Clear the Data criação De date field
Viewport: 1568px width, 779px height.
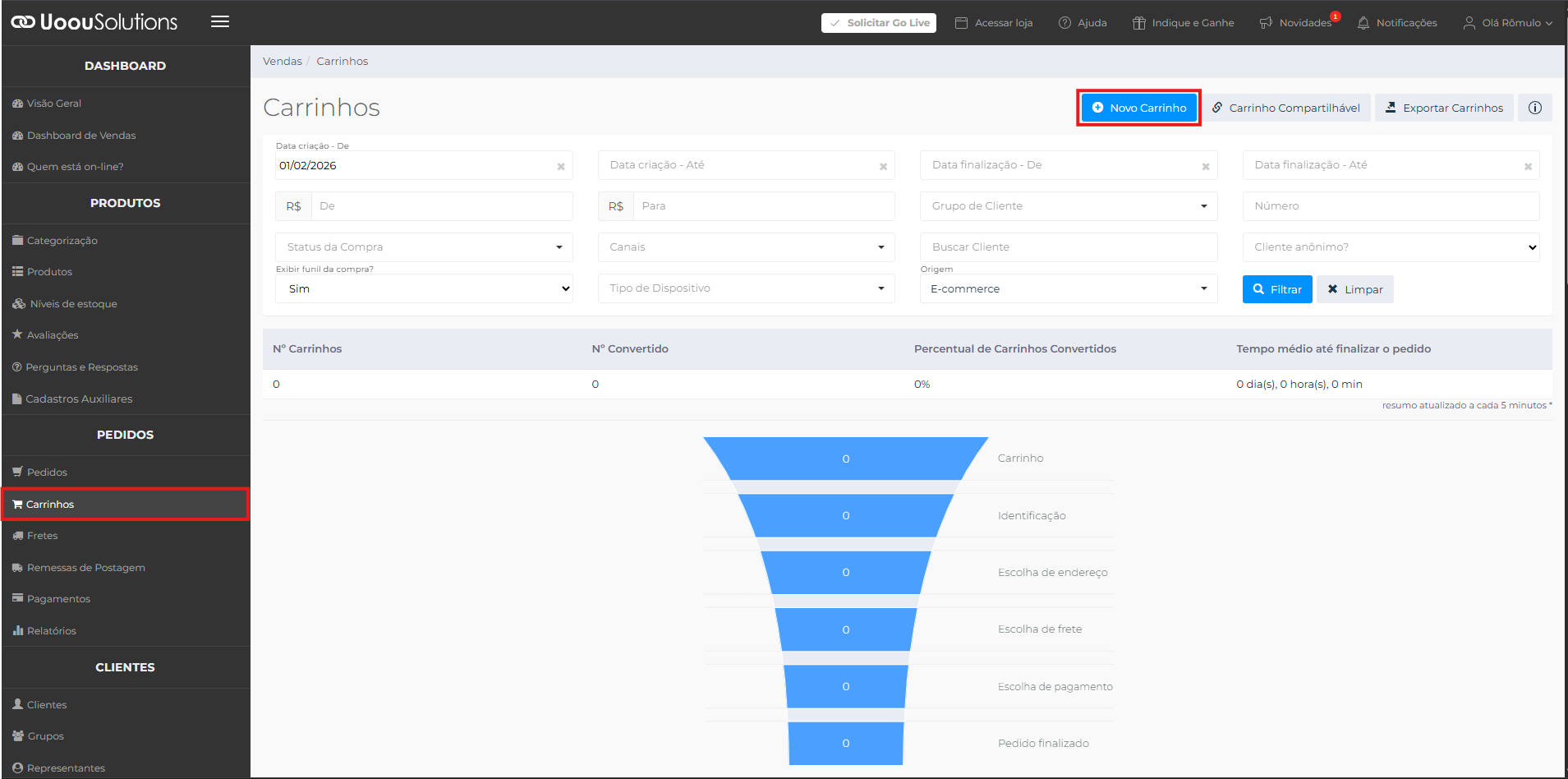pyautogui.click(x=561, y=167)
